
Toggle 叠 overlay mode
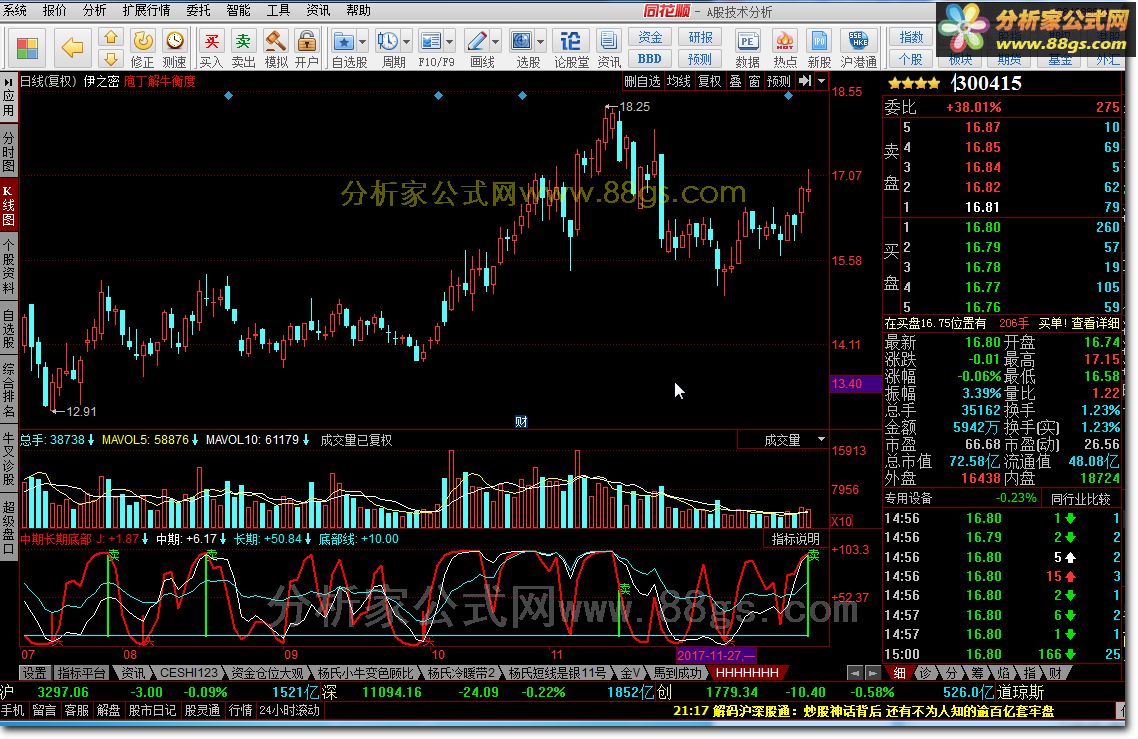tap(735, 81)
